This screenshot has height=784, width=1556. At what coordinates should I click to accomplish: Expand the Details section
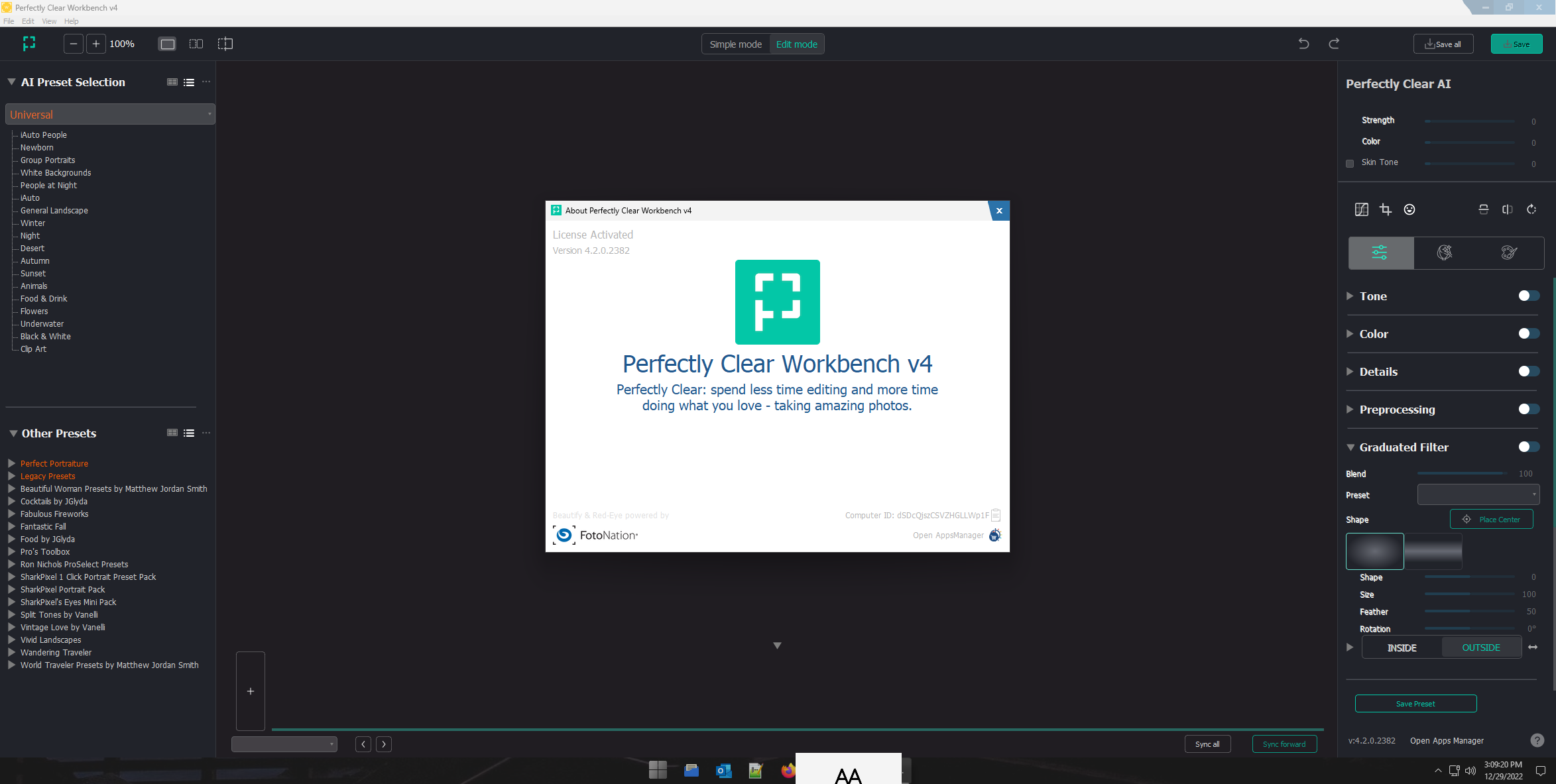pyautogui.click(x=1350, y=371)
